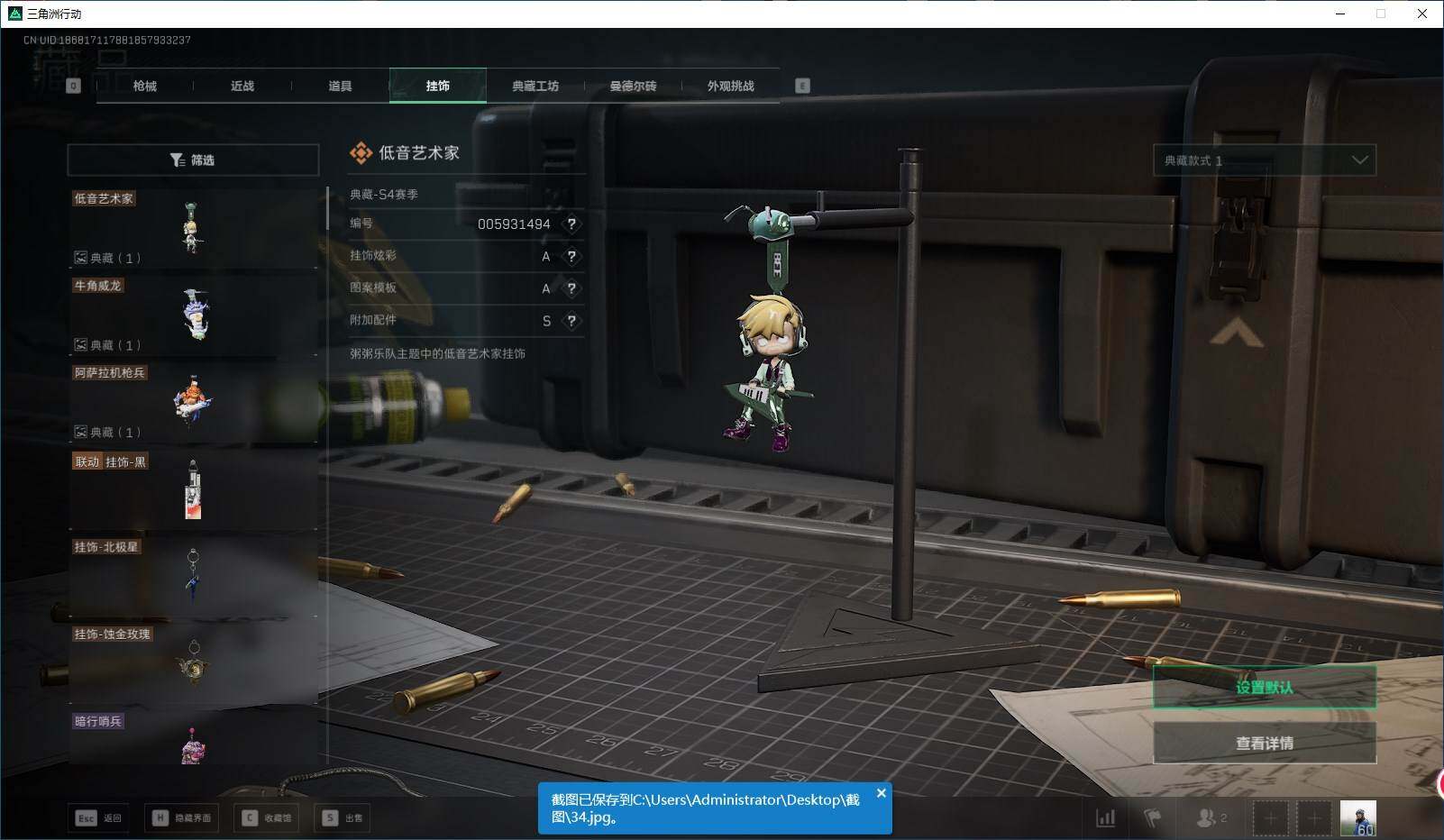
Task: Select the 联动 挂饰-黑 charm
Action: [x=193, y=490]
